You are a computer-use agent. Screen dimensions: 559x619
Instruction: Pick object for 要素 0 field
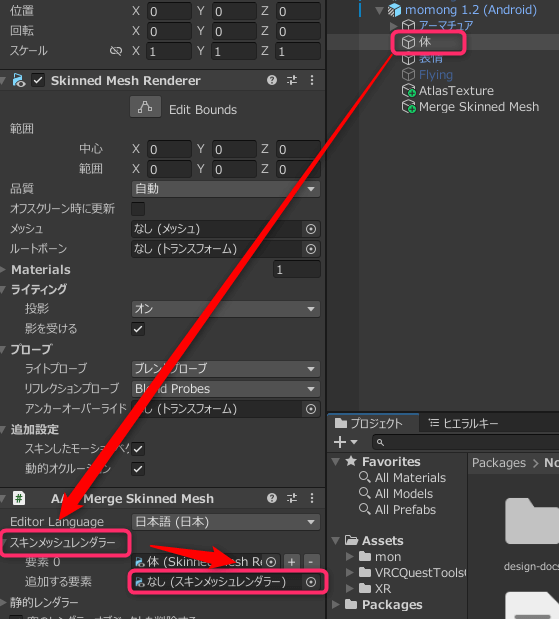point(271,562)
